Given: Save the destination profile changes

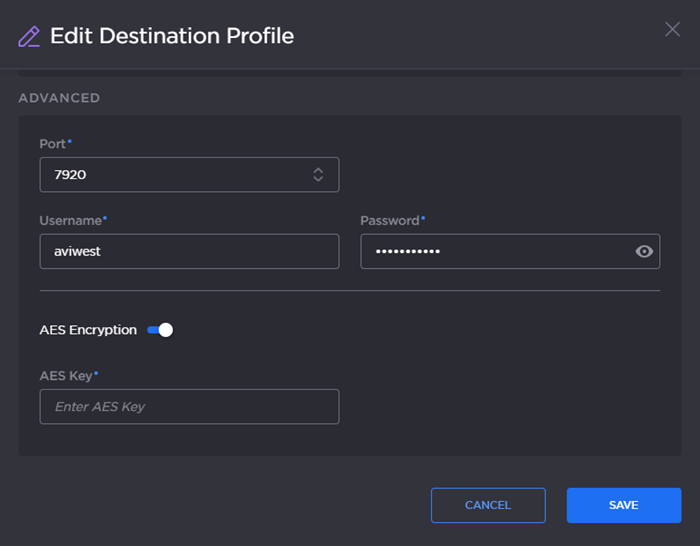Looking at the screenshot, I should (623, 505).
